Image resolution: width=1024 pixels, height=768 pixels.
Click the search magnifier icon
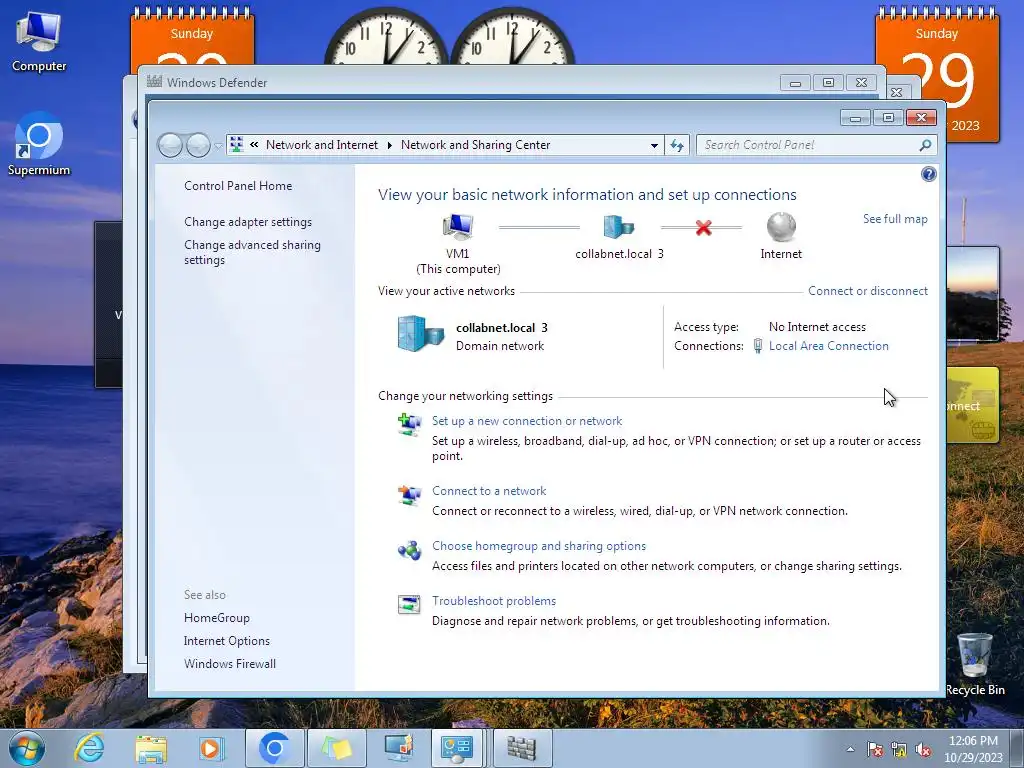925,145
